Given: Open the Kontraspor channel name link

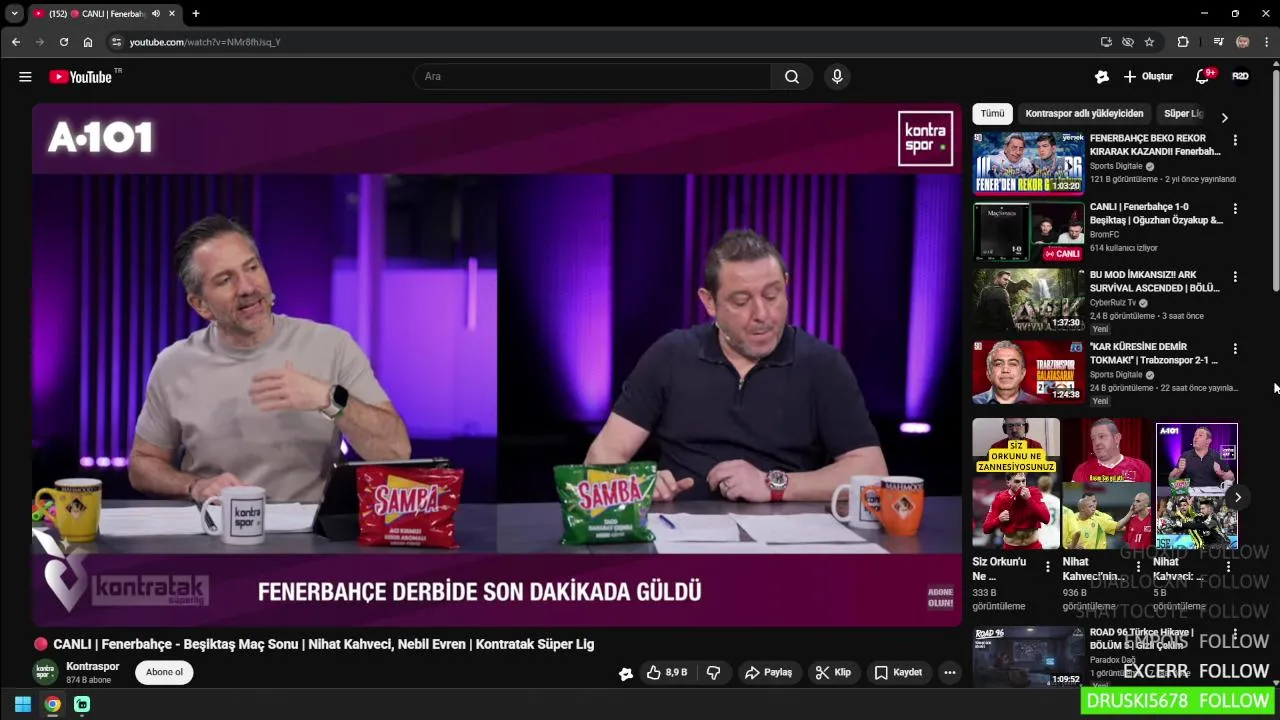Looking at the screenshot, I should coord(92,666).
